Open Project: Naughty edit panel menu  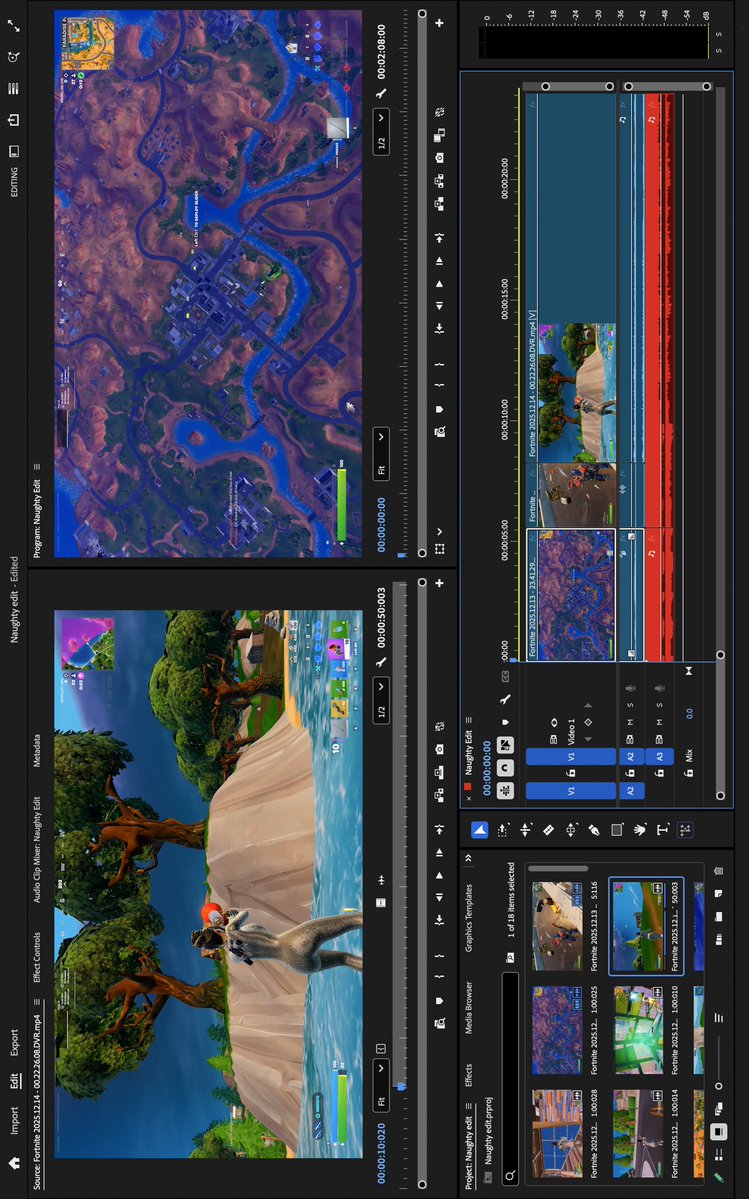(x=469, y=1106)
